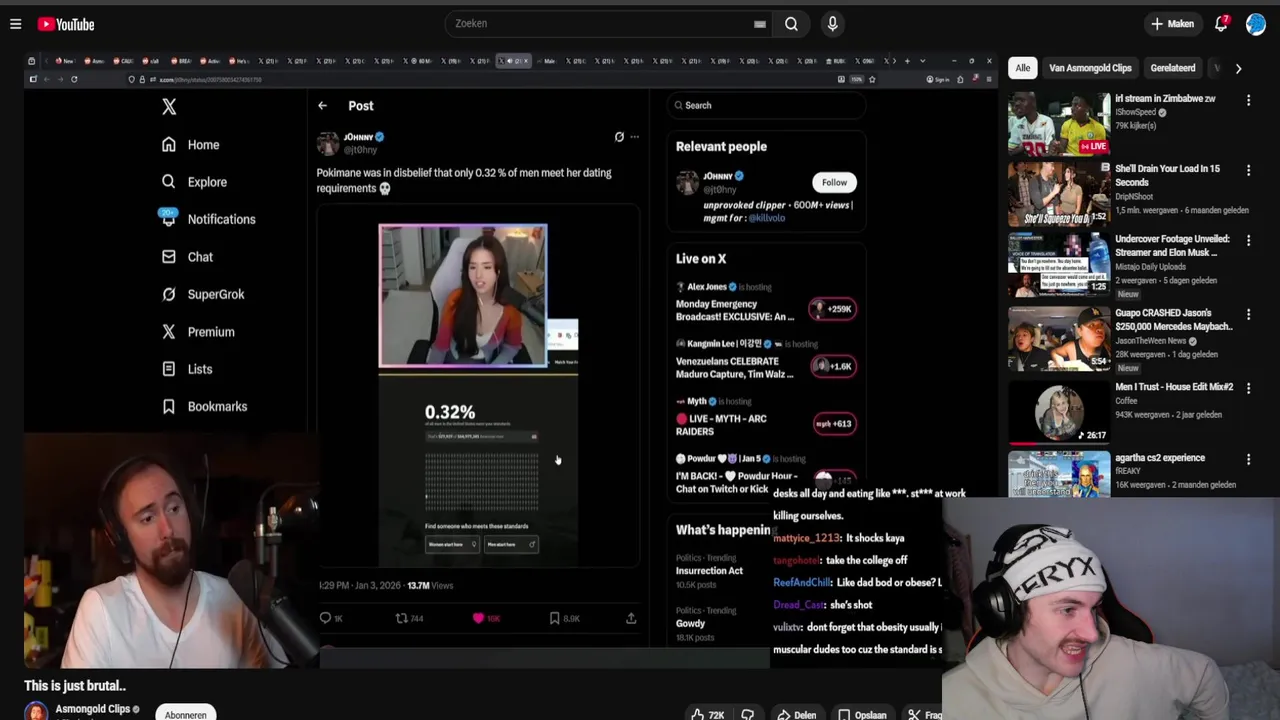Open the on-screen keyboard icon in search

(760, 24)
